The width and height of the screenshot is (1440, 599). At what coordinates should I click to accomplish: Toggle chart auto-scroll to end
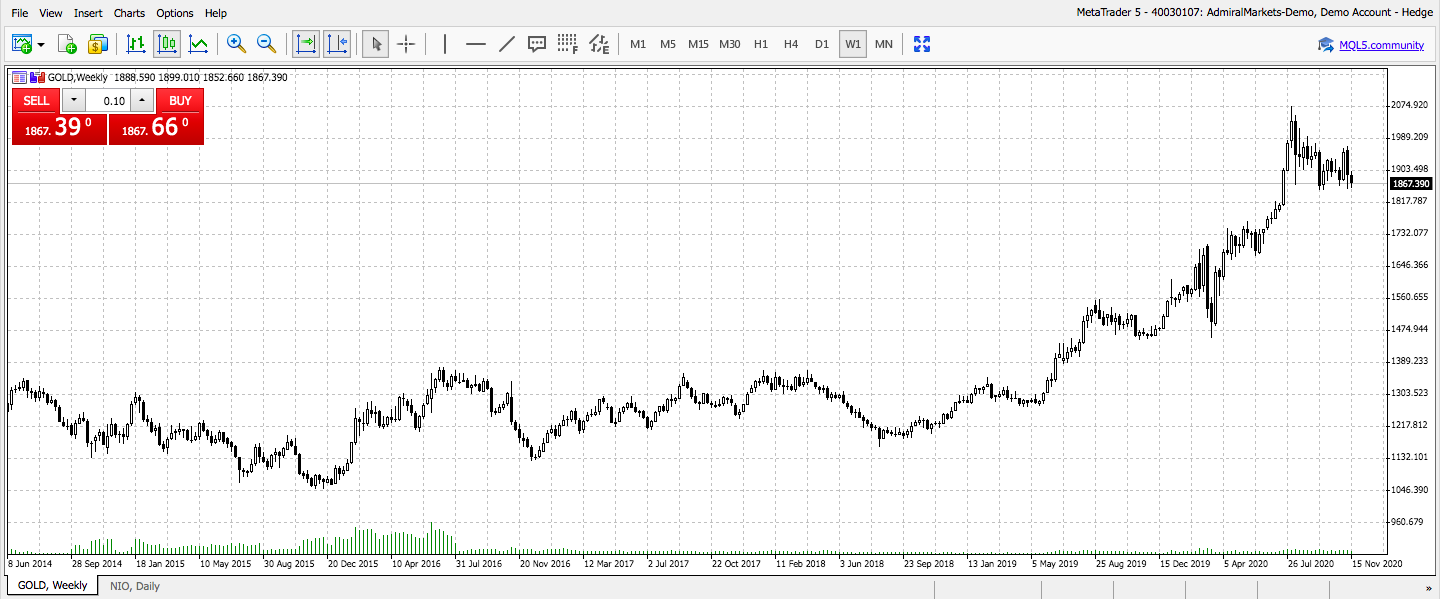306,44
